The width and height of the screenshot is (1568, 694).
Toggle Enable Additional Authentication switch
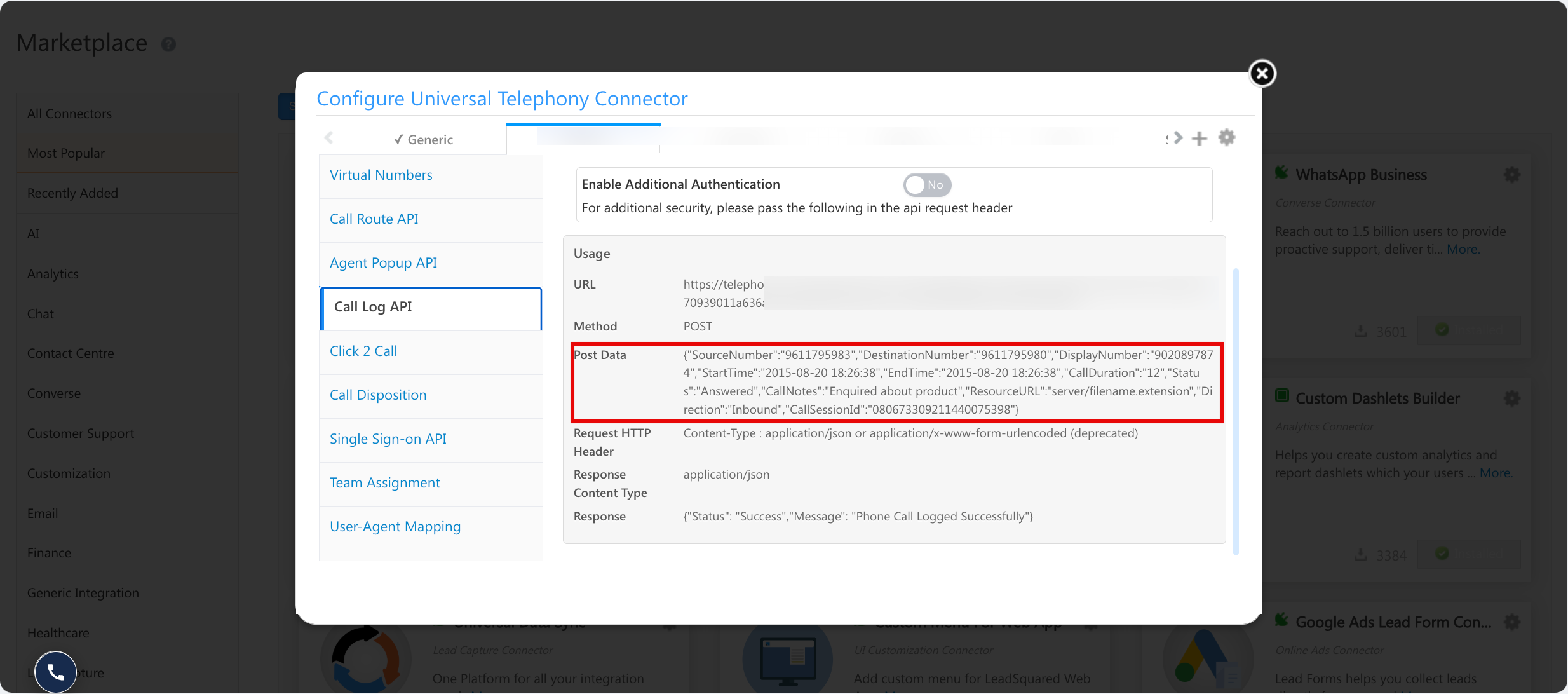pyautogui.click(x=927, y=185)
